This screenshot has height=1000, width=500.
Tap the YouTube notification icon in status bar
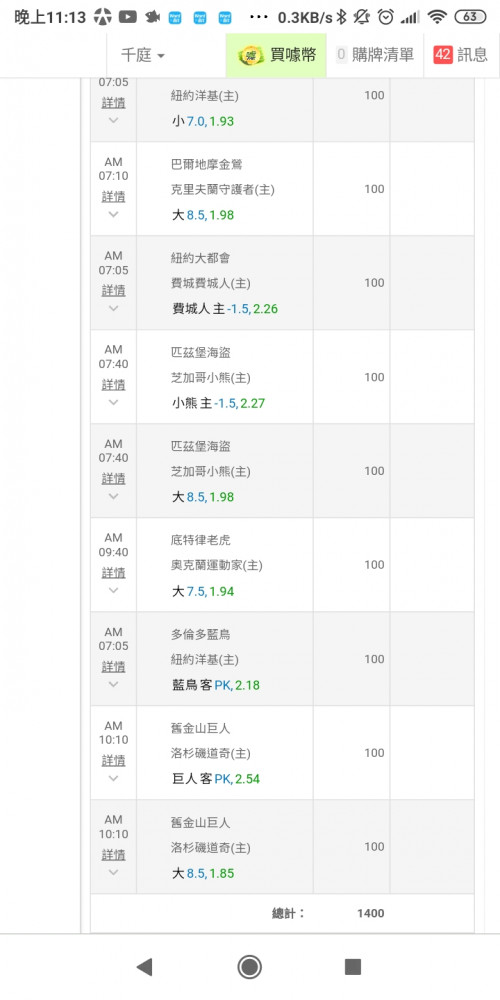(x=128, y=17)
